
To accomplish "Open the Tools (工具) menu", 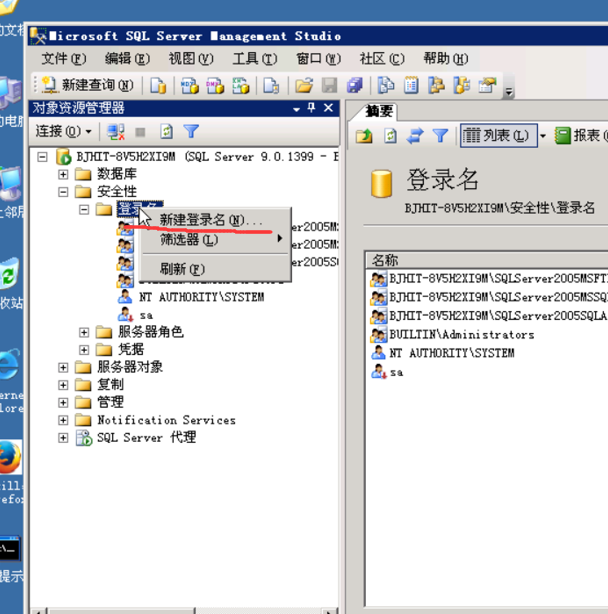I will click(255, 59).
